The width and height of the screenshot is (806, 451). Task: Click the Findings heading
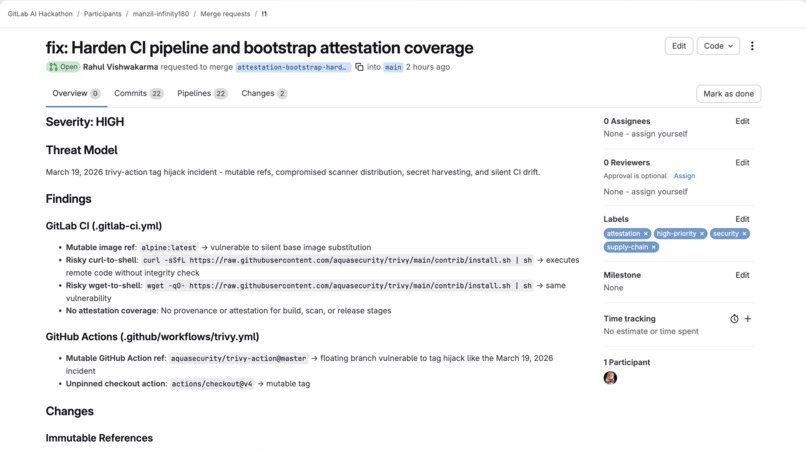[68, 199]
